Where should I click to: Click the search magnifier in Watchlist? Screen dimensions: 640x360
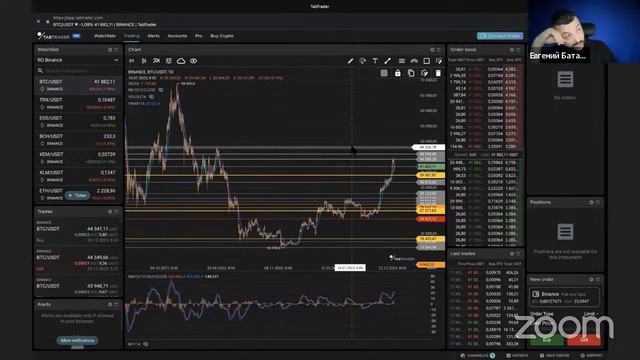click(x=40, y=71)
